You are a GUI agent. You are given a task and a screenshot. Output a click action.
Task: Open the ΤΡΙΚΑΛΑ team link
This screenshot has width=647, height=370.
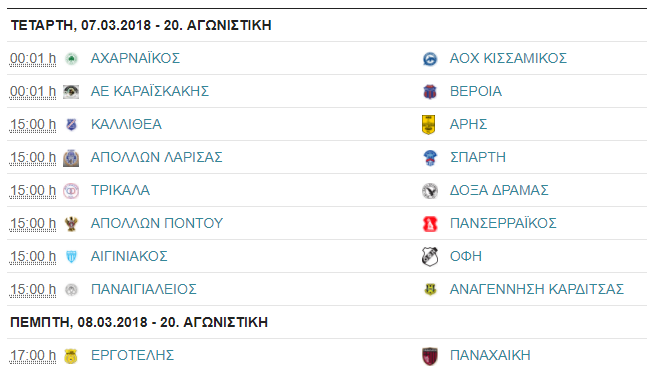(120, 190)
